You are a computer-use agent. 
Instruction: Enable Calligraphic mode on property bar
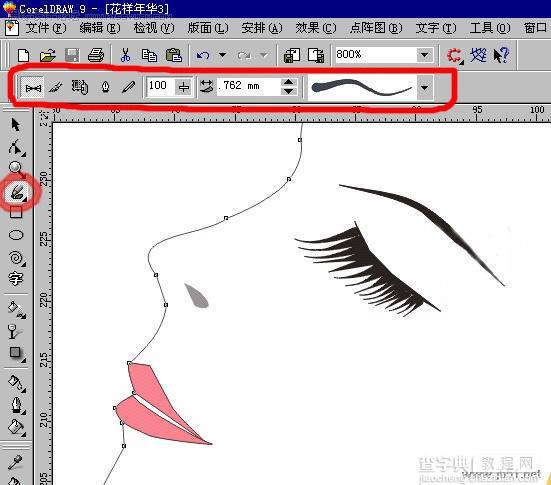coord(105,87)
